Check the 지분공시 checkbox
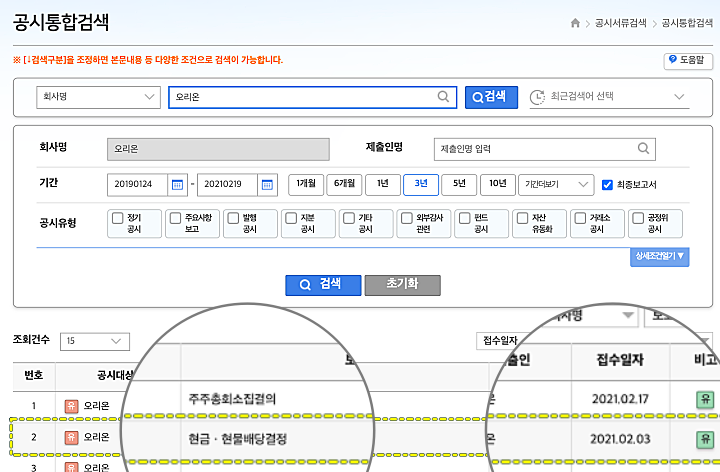720x472 pixels. (x=291, y=218)
